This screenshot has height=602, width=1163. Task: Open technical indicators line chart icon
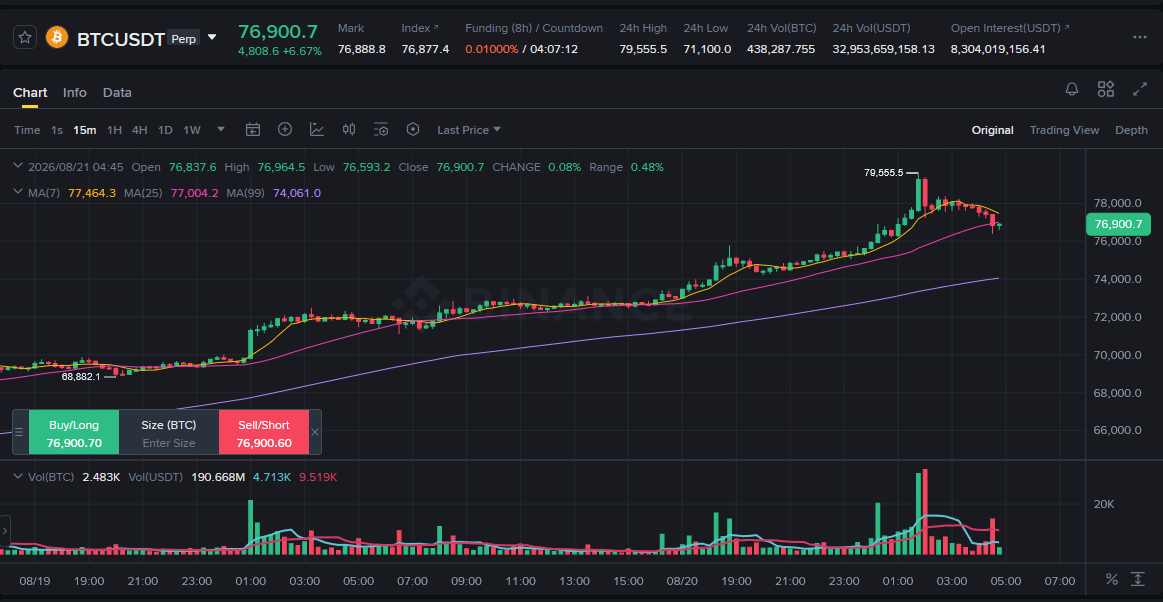click(317, 129)
